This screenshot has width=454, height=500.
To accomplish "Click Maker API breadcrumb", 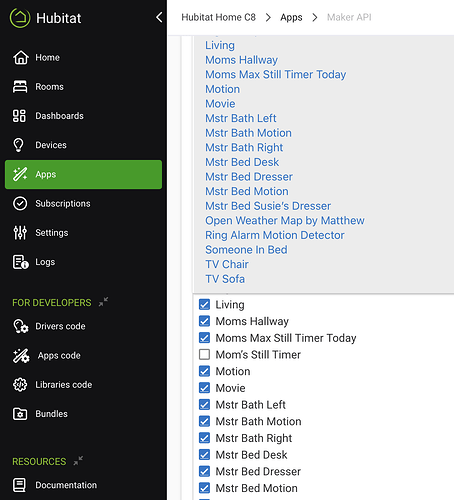I will click(x=349, y=17).
